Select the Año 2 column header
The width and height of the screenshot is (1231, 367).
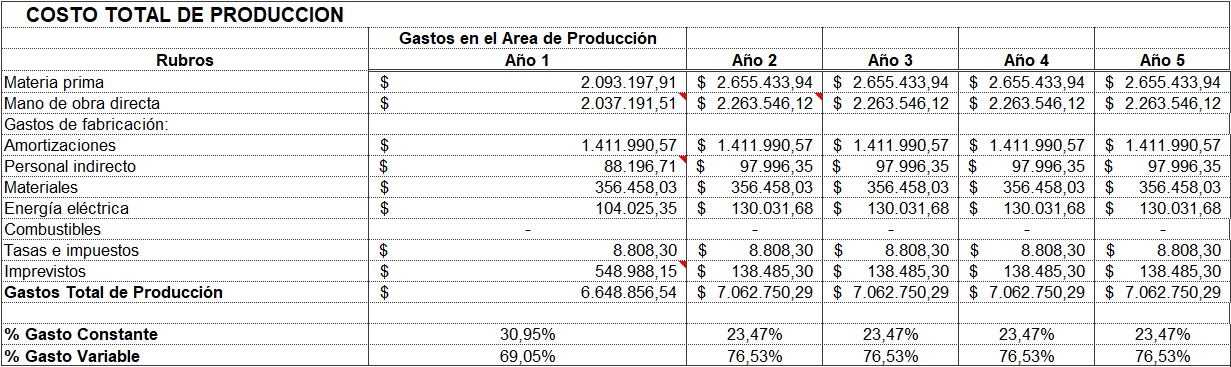755,60
